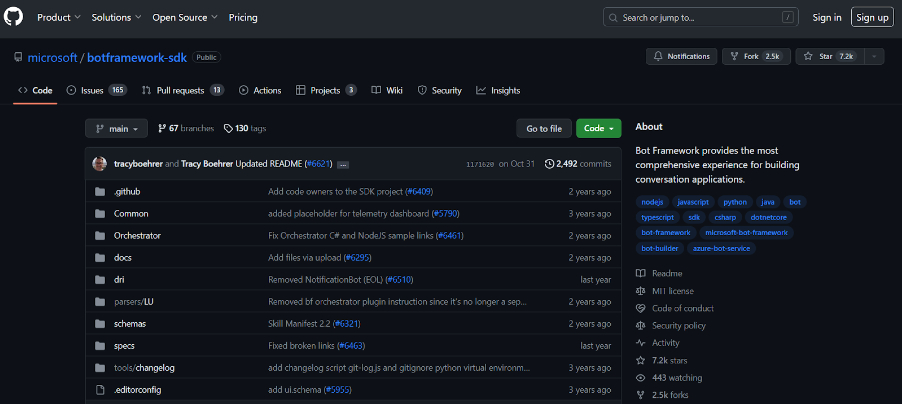Open the Pricing page

pos(243,17)
